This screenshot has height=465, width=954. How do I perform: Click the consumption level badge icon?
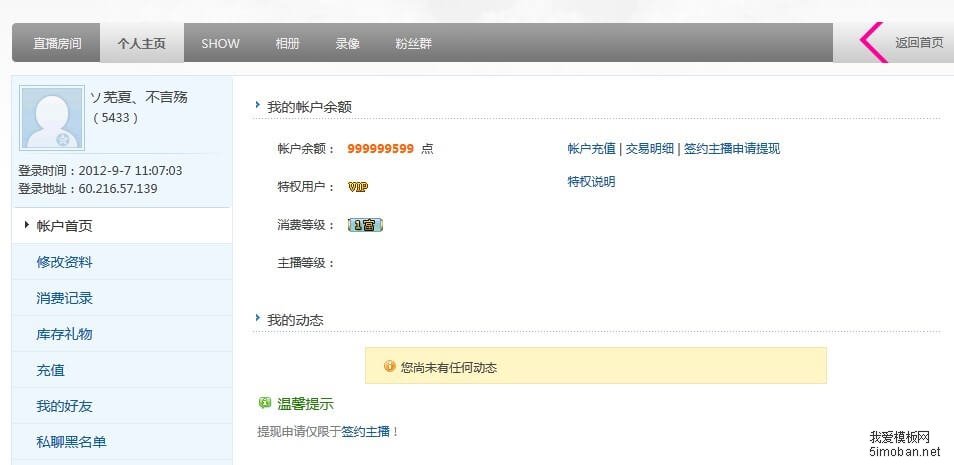(x=365, y=225)
